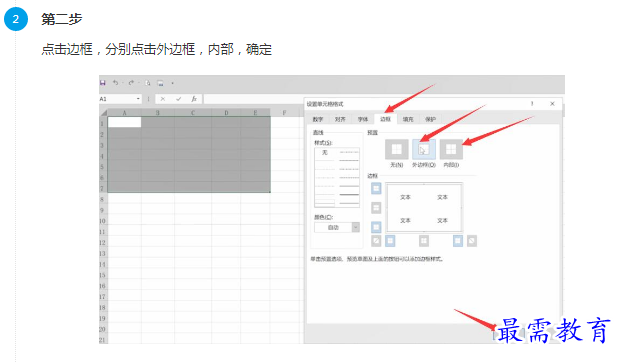
Task: Toggle the diagonal-down border button
Action: pos(472,241)
